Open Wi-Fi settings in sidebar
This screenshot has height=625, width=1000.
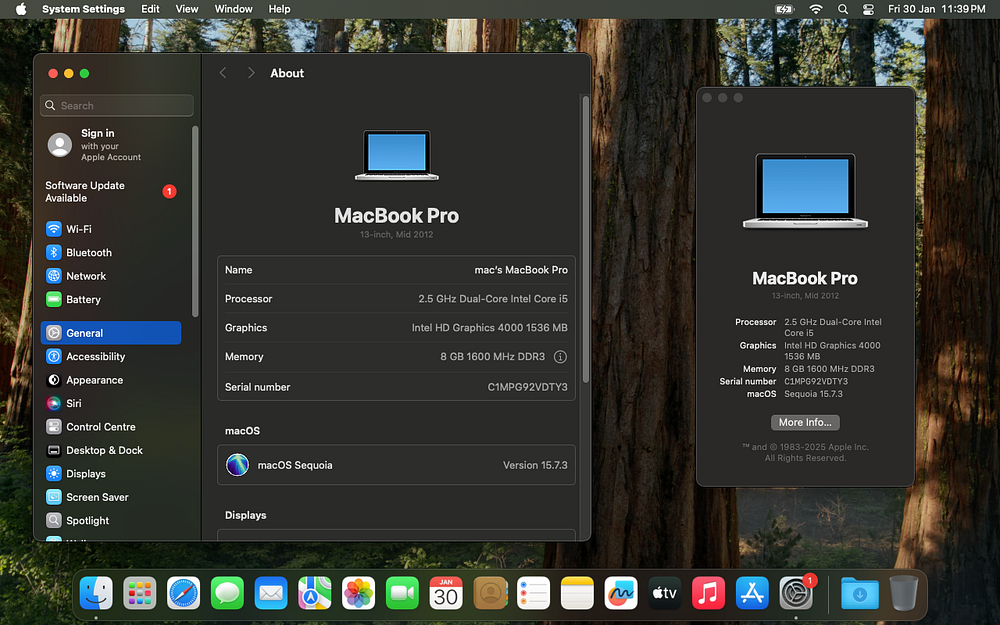click(x=78, y=229)
